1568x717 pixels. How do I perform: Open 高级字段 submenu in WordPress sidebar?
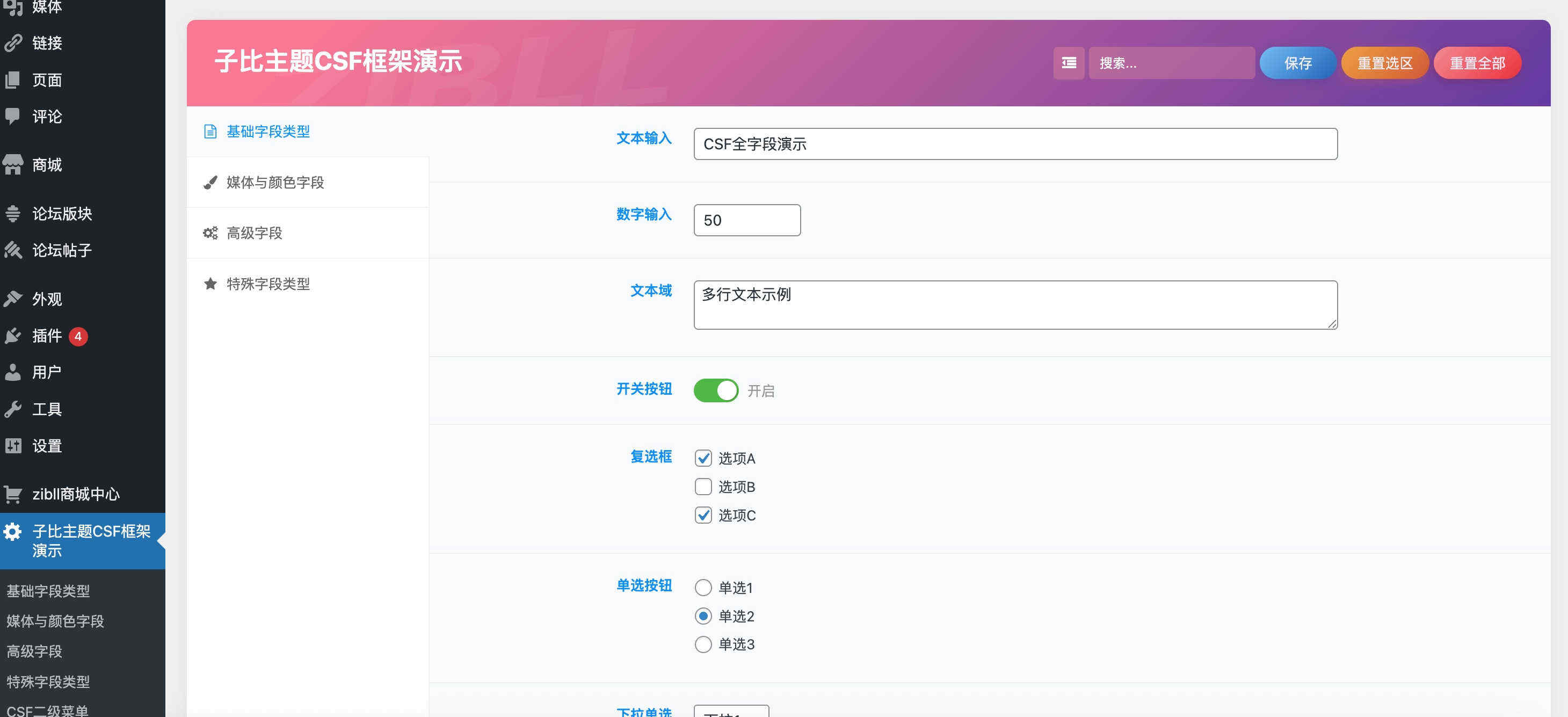34,651
